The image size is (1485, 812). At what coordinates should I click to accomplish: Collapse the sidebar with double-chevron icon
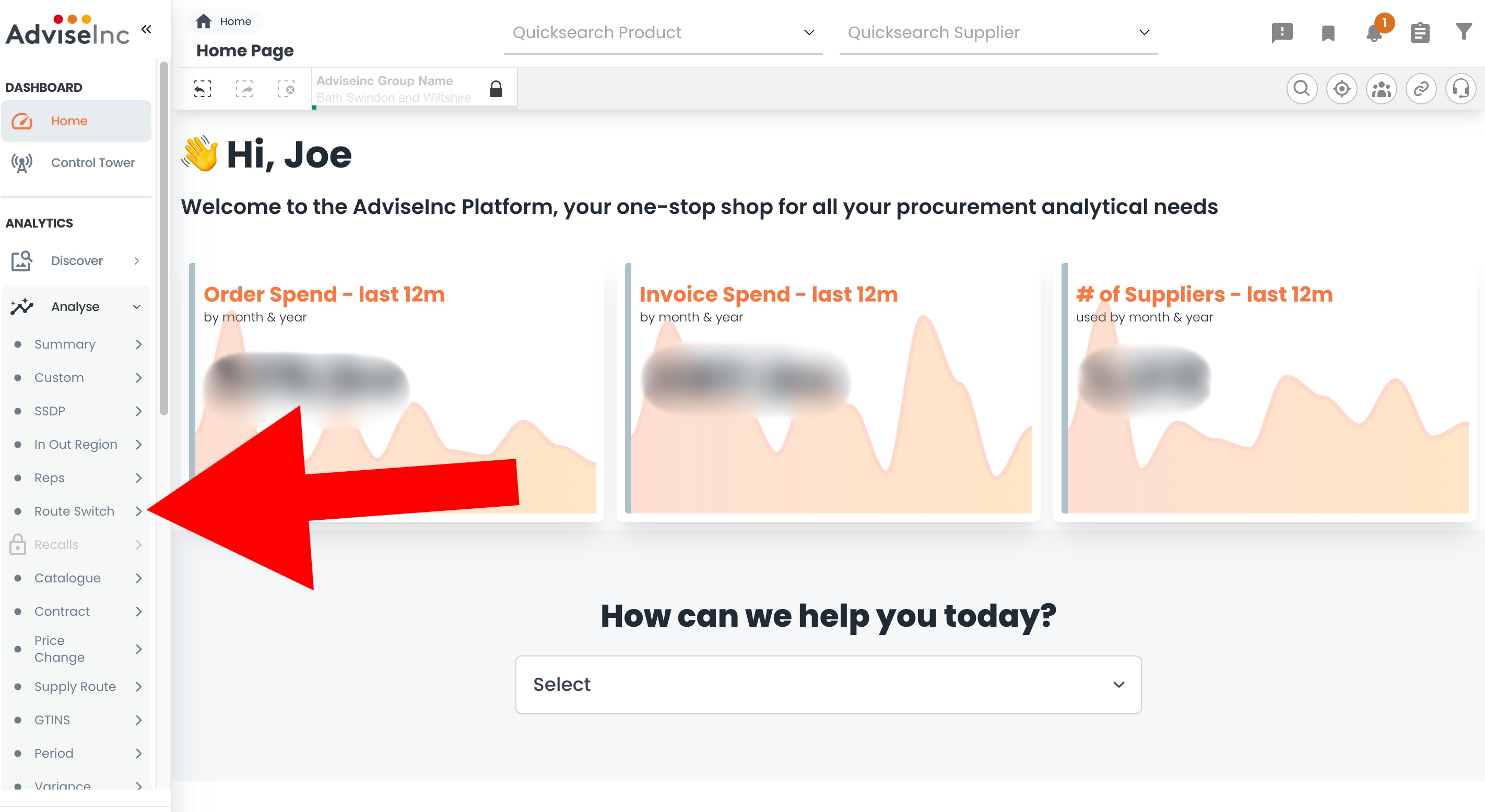[146, 29]
